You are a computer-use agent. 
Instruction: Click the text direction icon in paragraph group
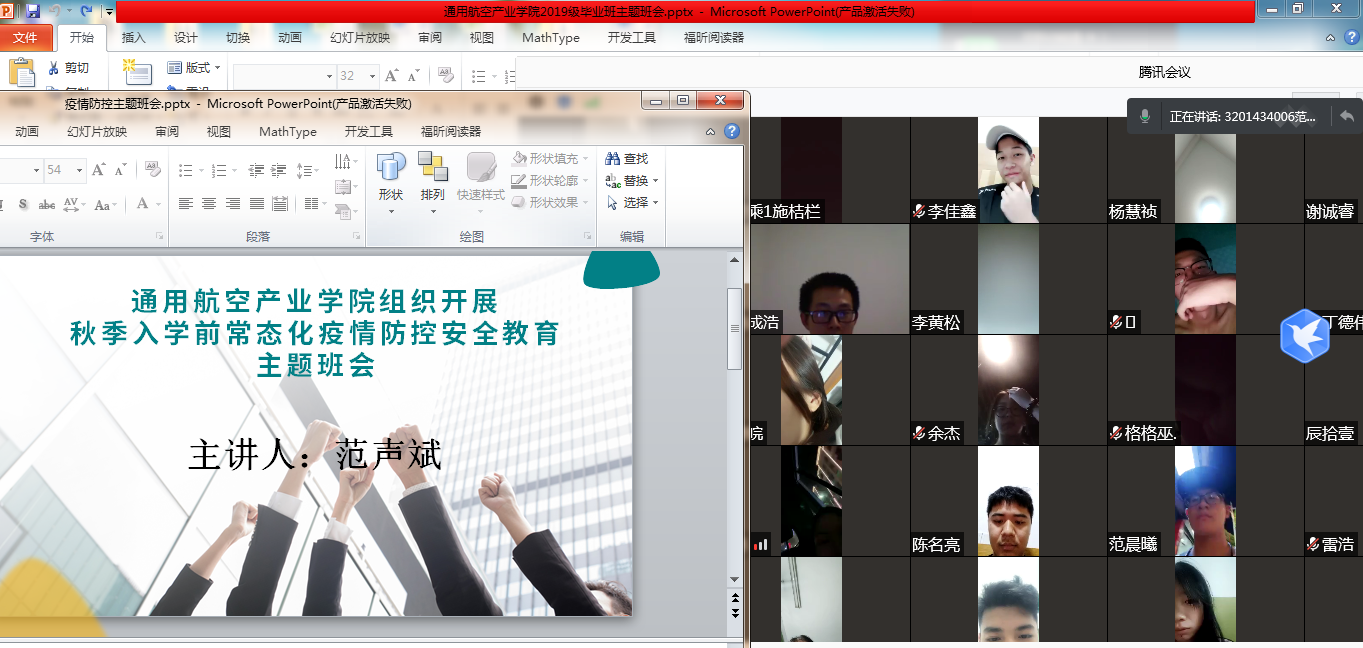tap(343, 162)
